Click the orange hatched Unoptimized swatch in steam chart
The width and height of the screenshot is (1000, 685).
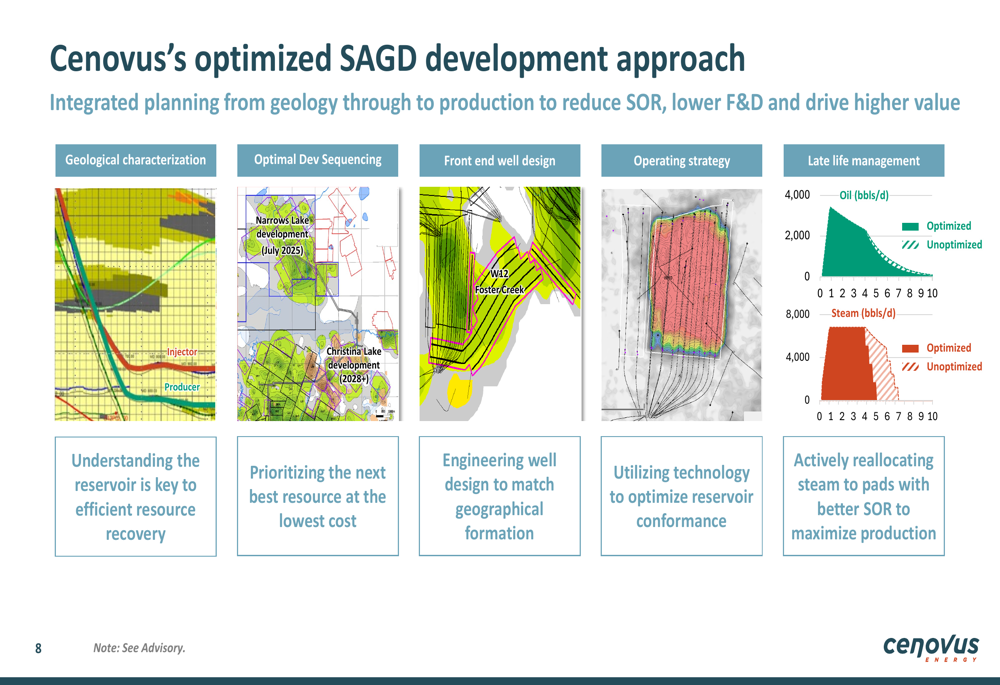pyautogui.click(x=910, y=367)
